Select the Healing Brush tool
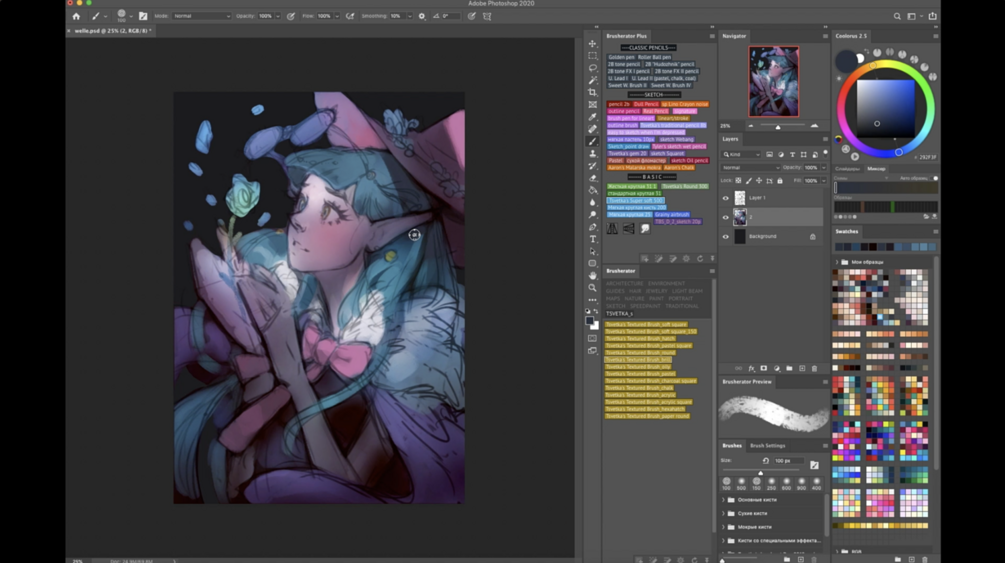The height and width of the screenshot is (563, 1005). click(592, 129)
